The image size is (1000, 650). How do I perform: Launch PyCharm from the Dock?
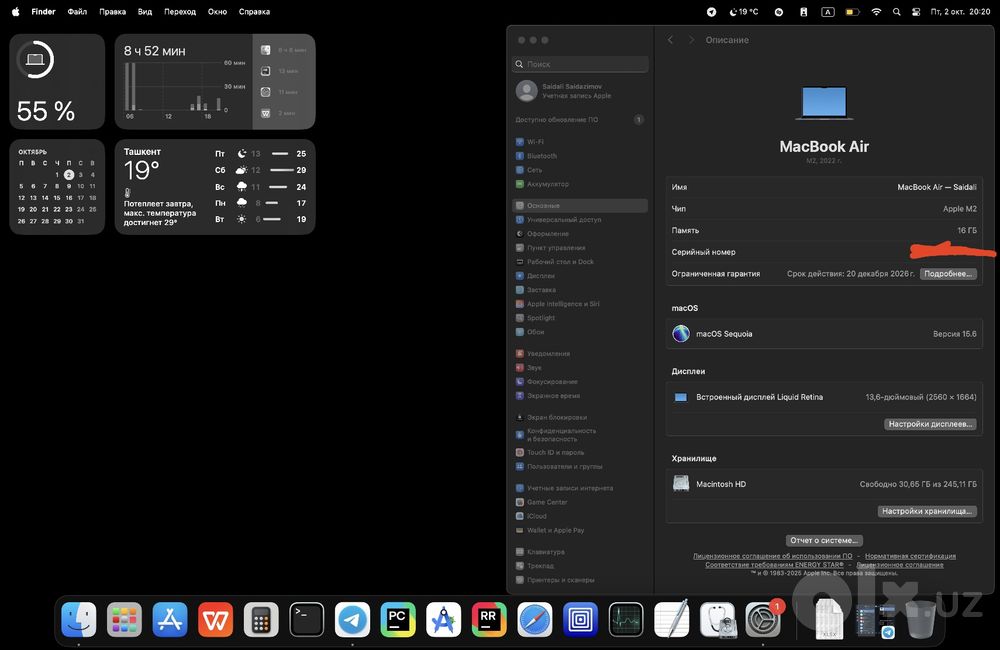[x=398, y=619]
